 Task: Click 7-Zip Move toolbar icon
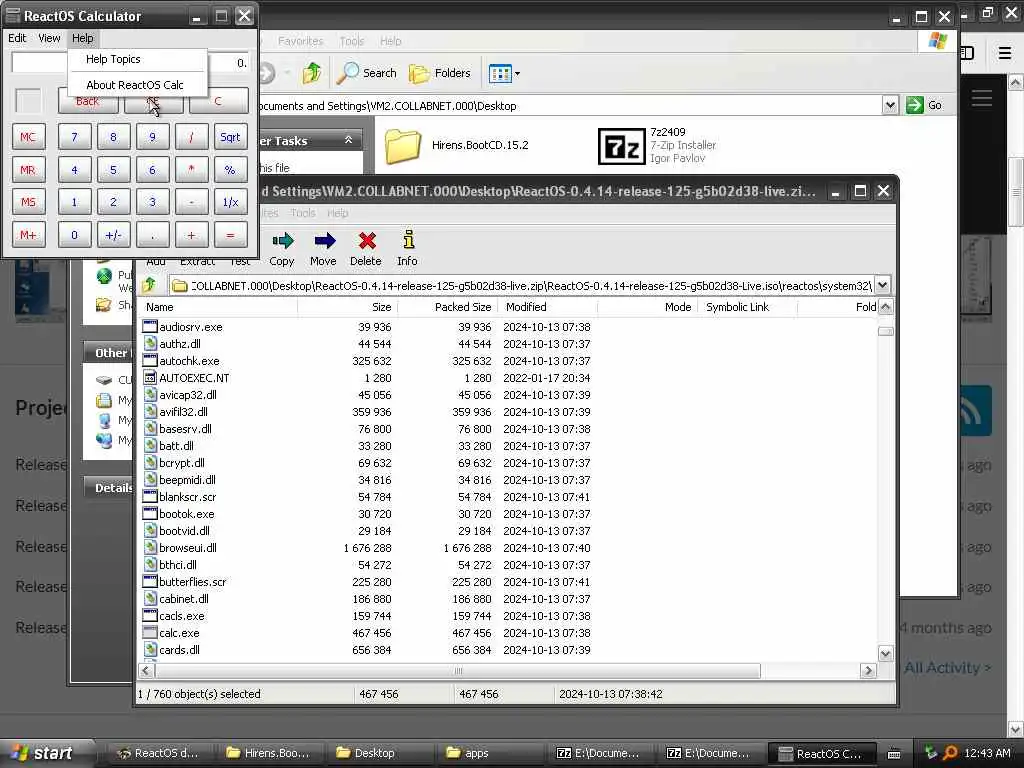click(323, 249)
